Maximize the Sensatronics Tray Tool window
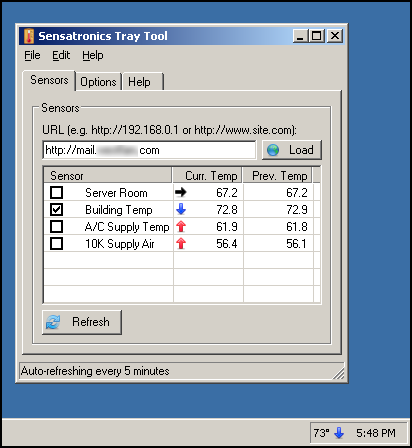This screenshot has width=412, height=448. [x=317, y=36]
